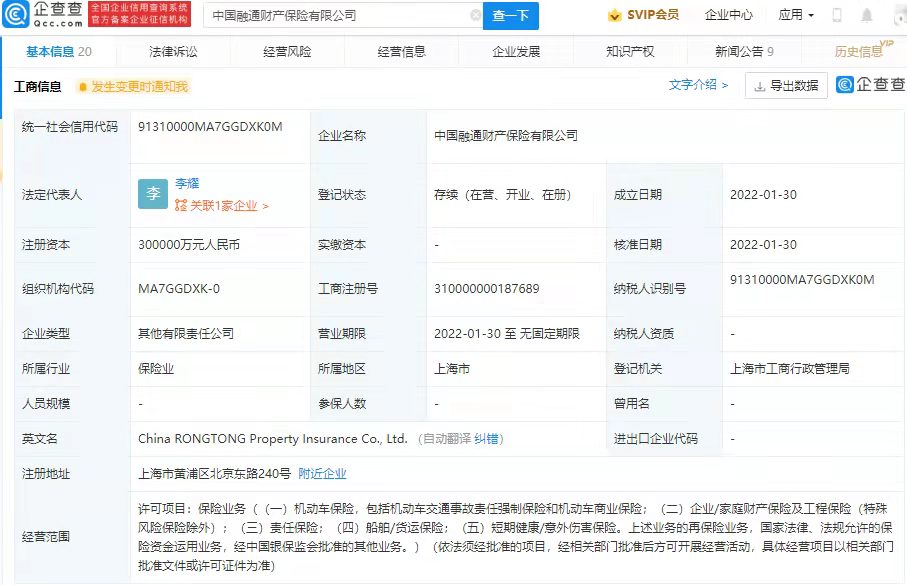
Task: Expand the 应用 dropdown
Action: coord(795,15)
